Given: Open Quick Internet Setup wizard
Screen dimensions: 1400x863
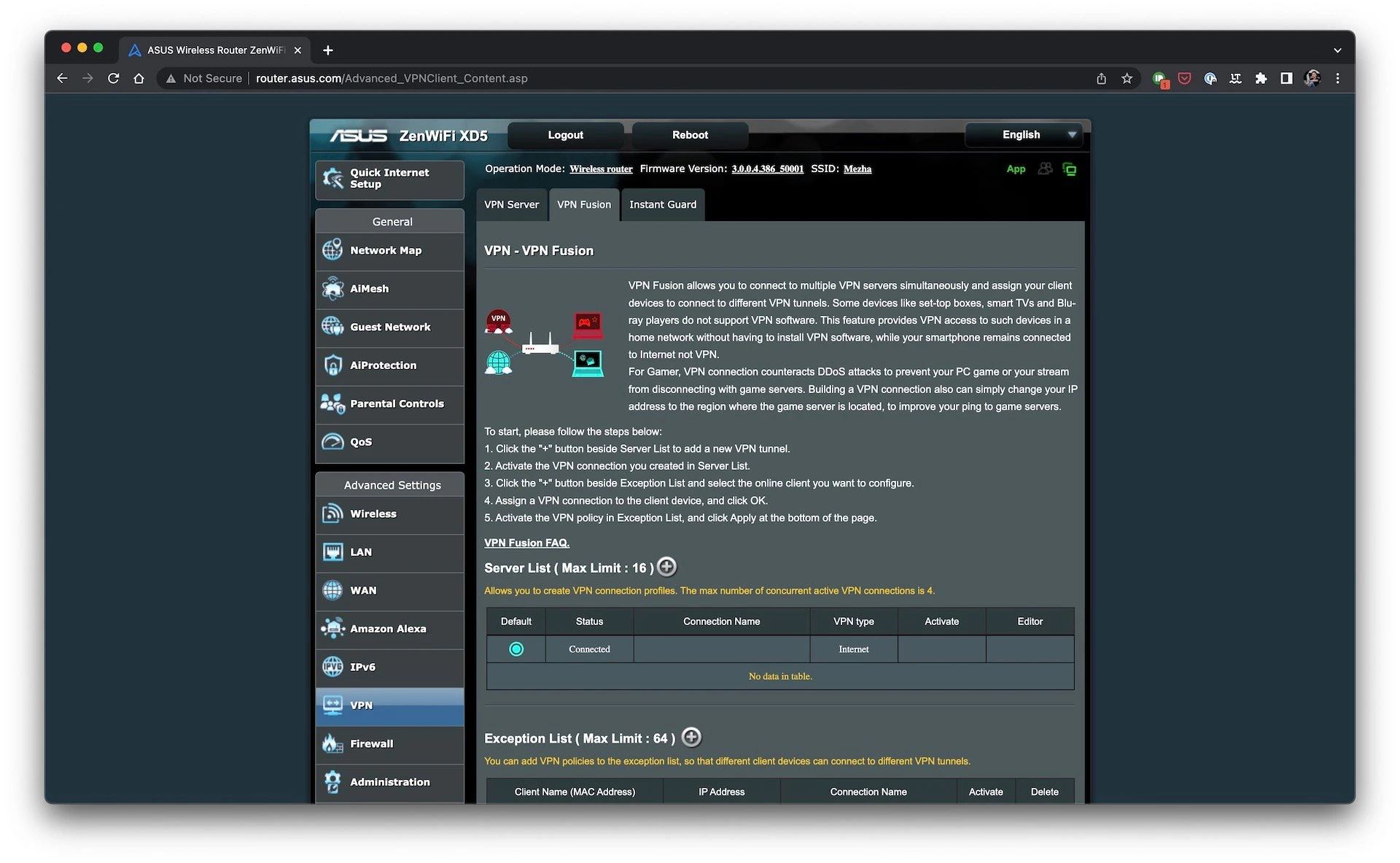Looking at the screenshot, I should (389, 179).
